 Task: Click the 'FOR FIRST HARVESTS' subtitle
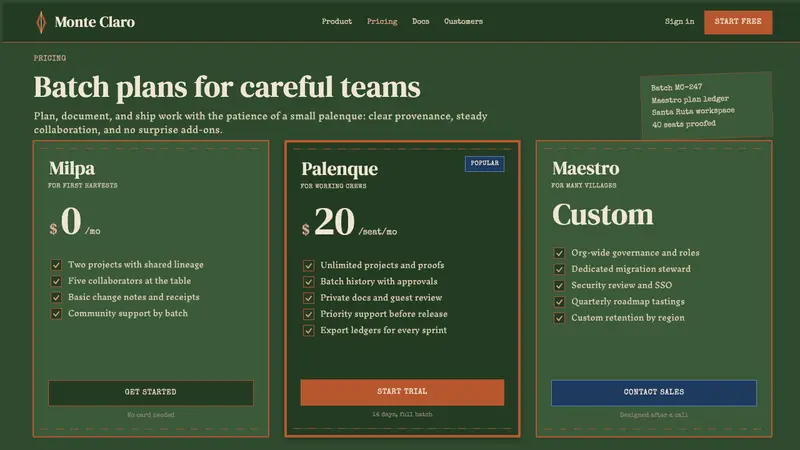tap(83, 186)
